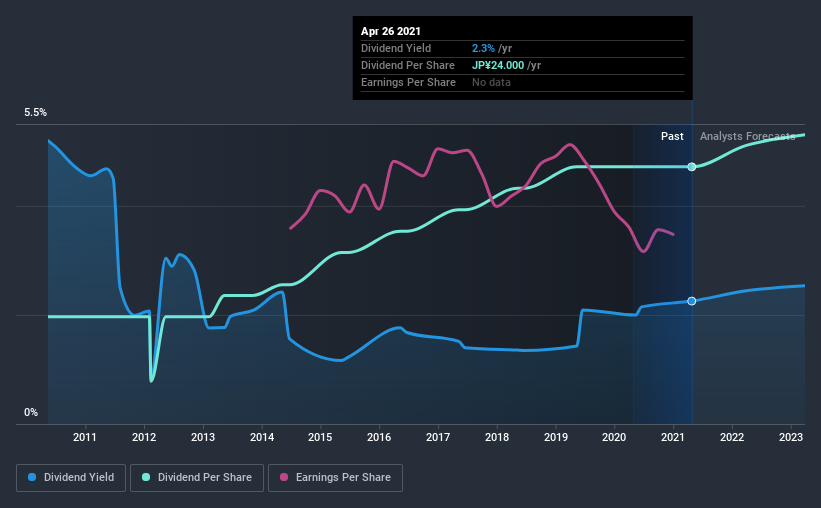
Task: Click the Apr 26 2021 tooltip date header
Action: [391, 31]
